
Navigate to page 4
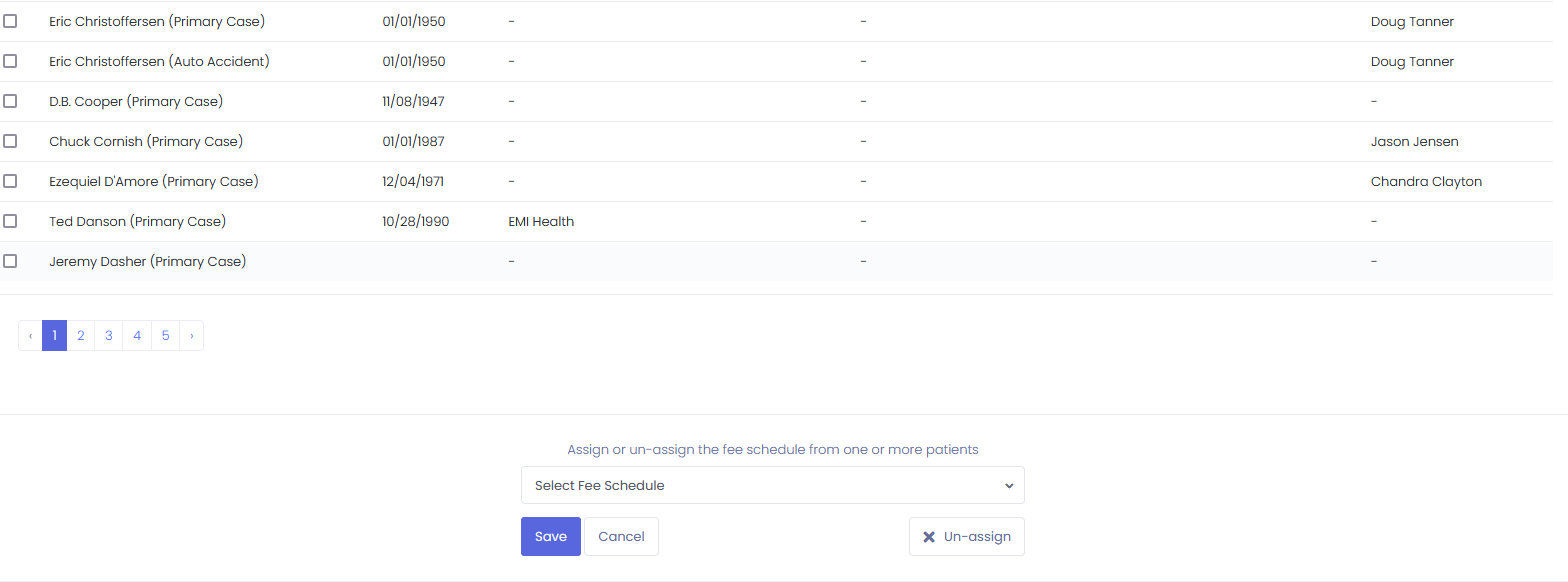tap(137, 336)
